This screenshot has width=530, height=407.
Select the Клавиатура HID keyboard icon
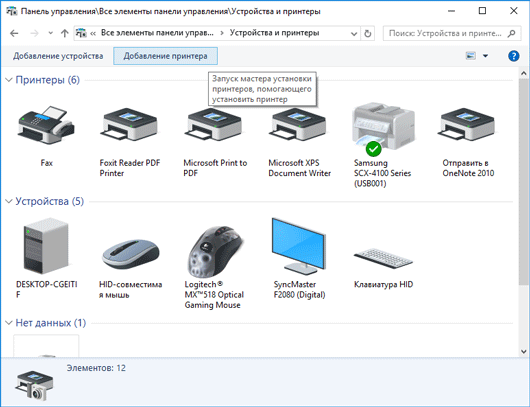[383, 258]
